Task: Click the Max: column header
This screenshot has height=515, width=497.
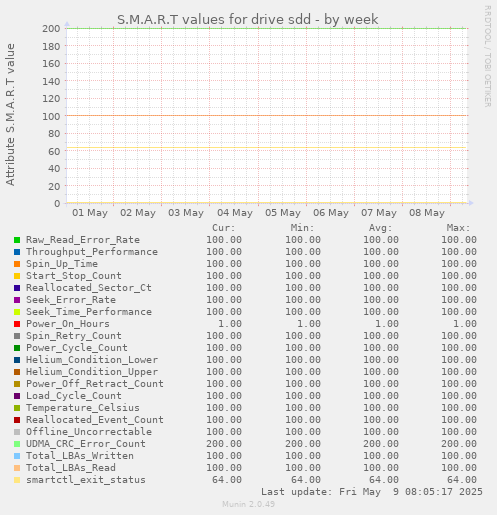Action: coord(458,228)
